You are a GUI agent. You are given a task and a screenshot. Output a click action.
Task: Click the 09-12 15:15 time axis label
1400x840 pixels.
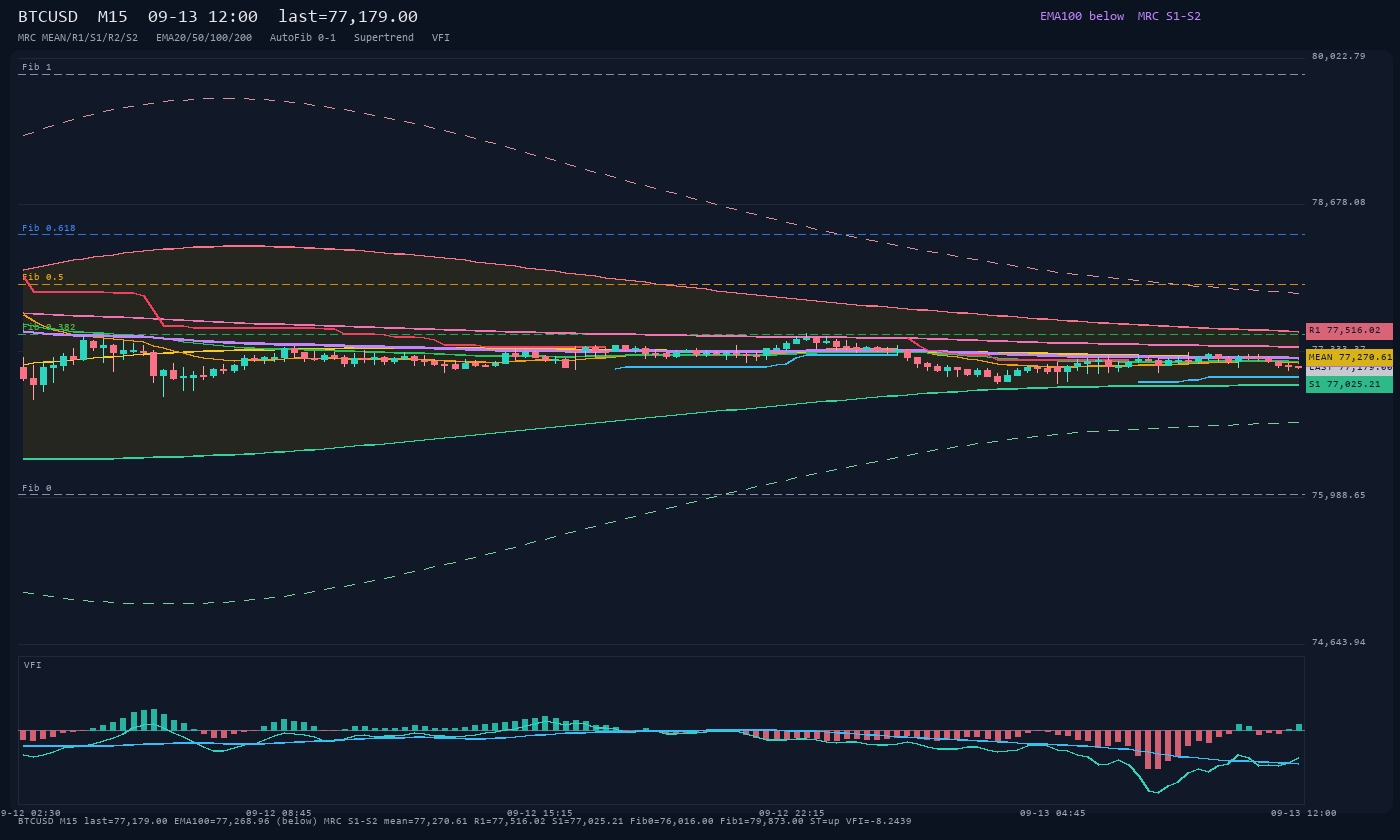pyautogui.click(x=540, y=813)
